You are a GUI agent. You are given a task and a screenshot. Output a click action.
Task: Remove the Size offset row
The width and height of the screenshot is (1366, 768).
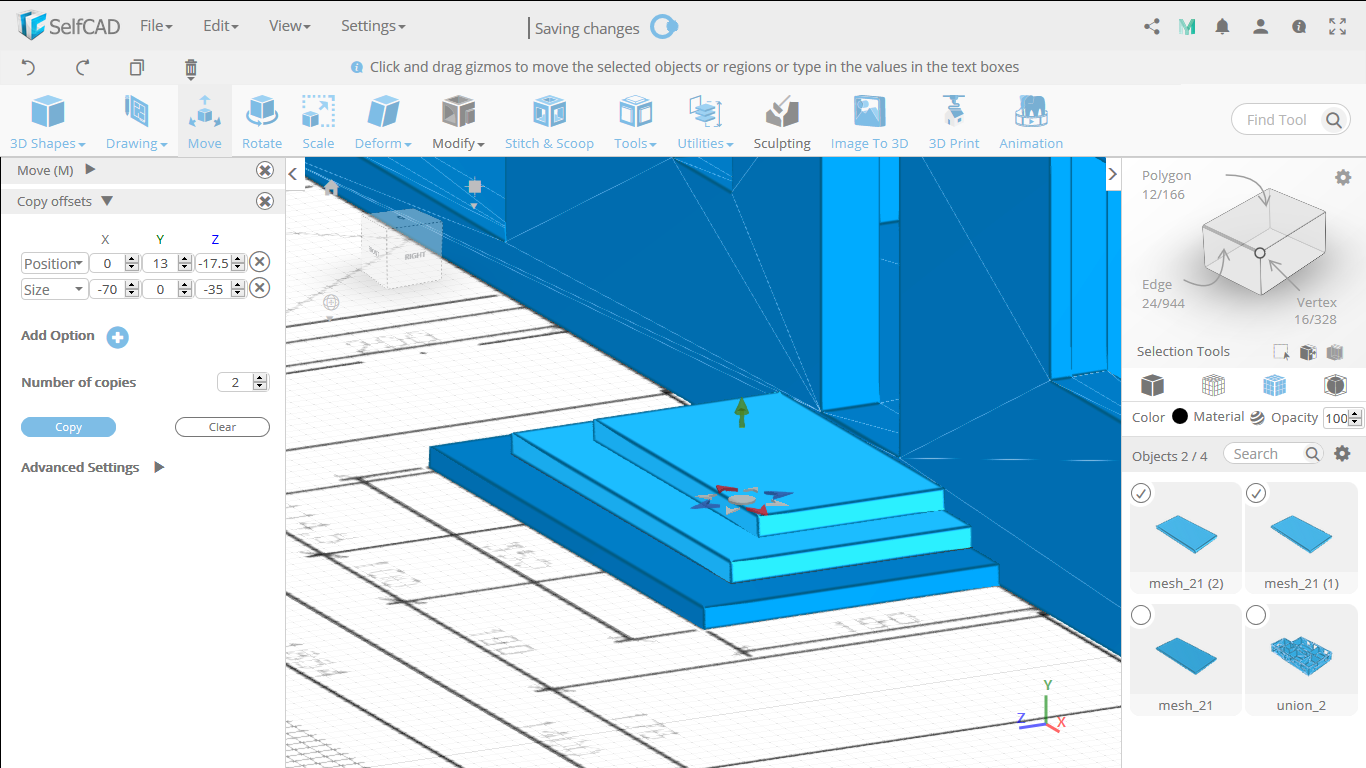[259, 288]
